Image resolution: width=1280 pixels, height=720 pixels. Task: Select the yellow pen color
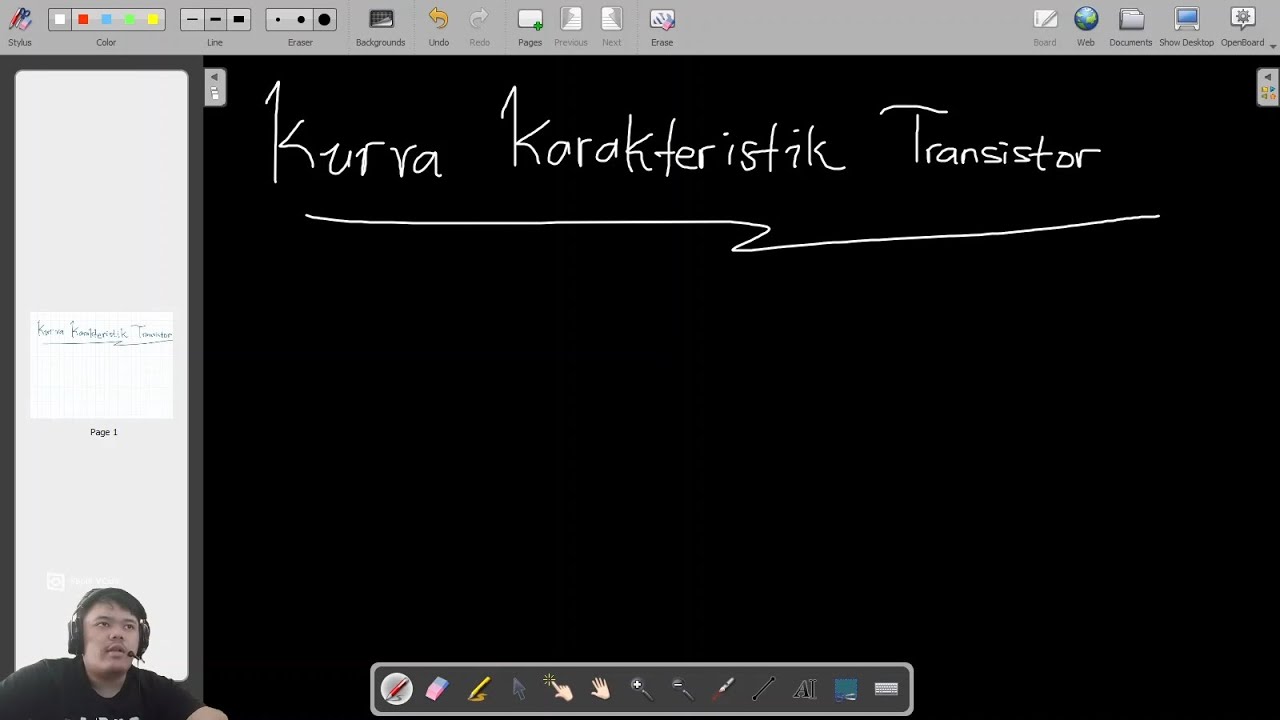tap(152, 19)
